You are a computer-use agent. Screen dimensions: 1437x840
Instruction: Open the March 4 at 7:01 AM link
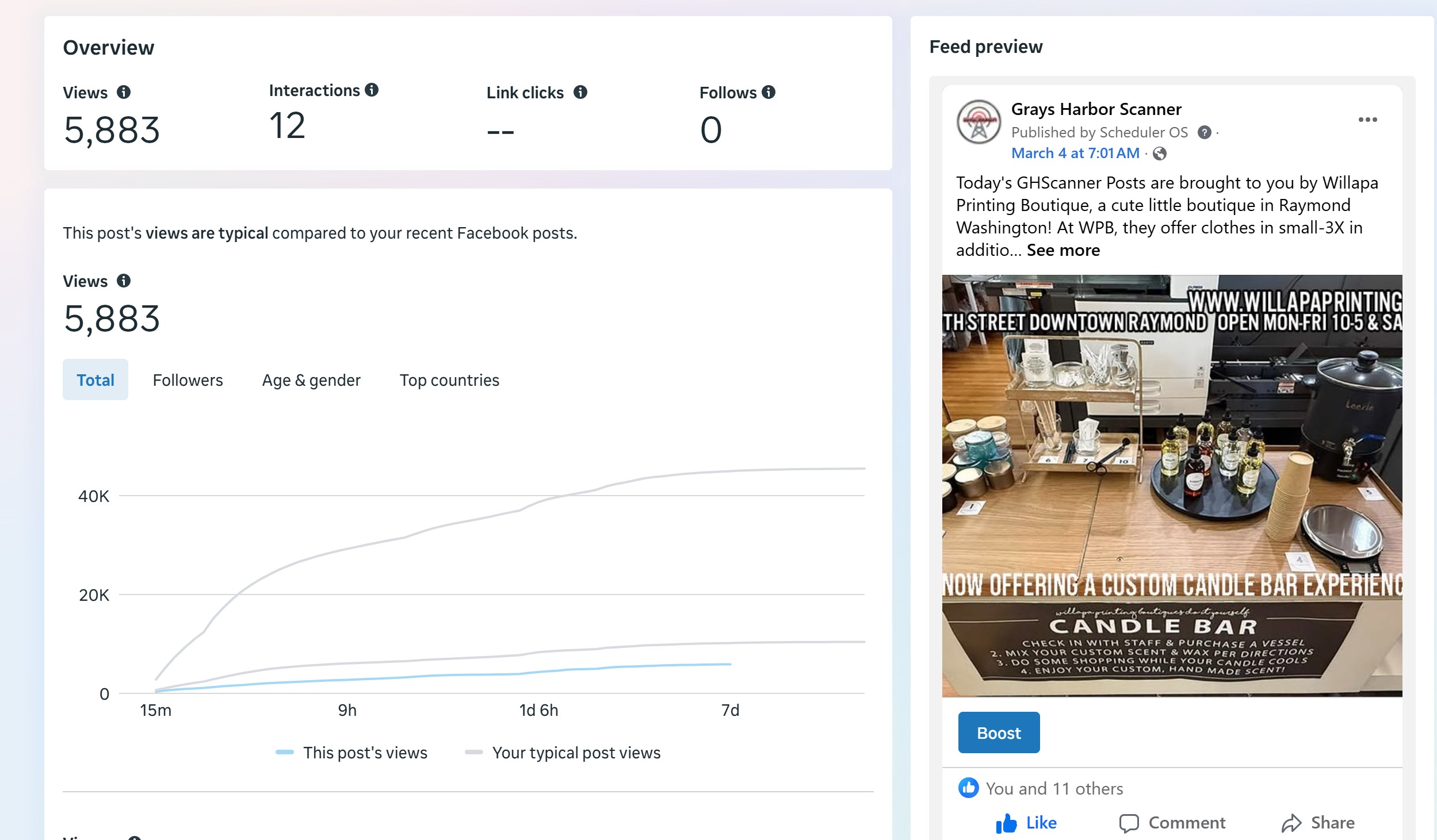[1075, 153]
